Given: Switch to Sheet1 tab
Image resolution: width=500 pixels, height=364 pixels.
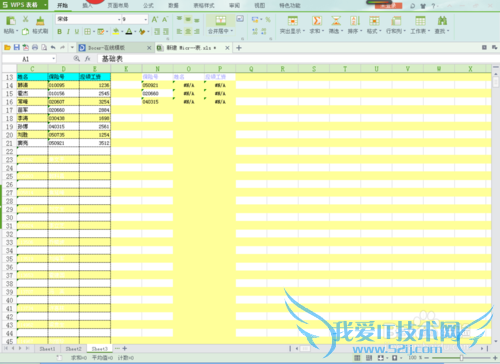Looking at the screenshot, I should (47, 349).
